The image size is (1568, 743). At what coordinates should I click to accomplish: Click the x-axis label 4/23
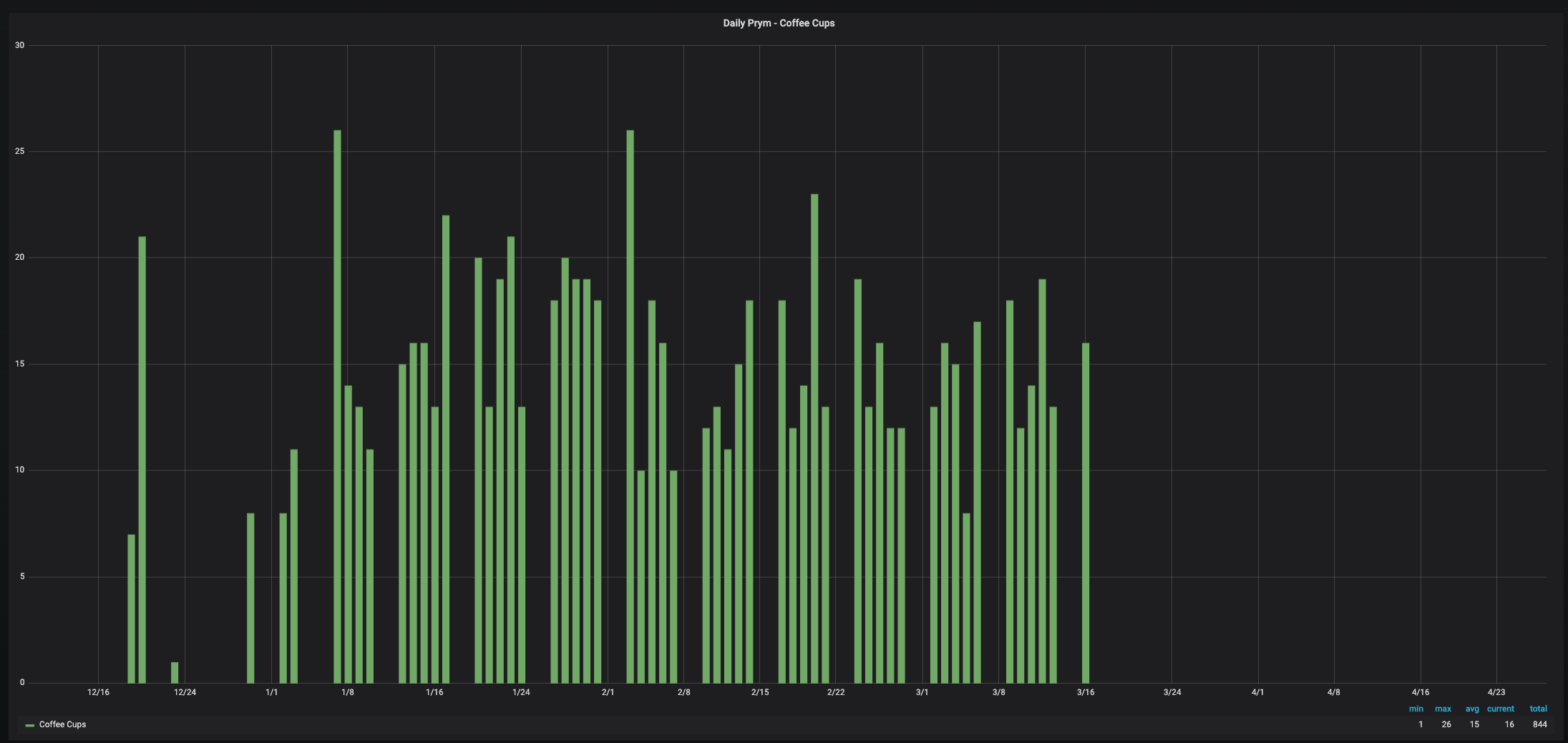tap(1496, 692)
